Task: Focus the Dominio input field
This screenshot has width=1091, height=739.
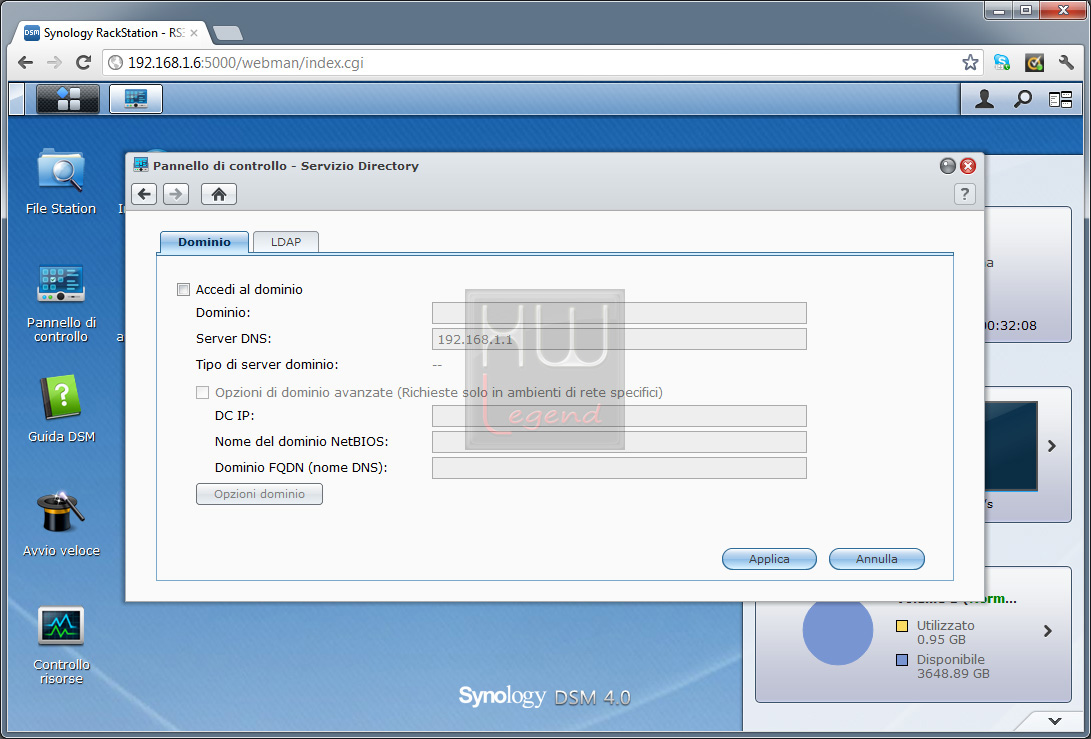Action: (x=619, y=313)
